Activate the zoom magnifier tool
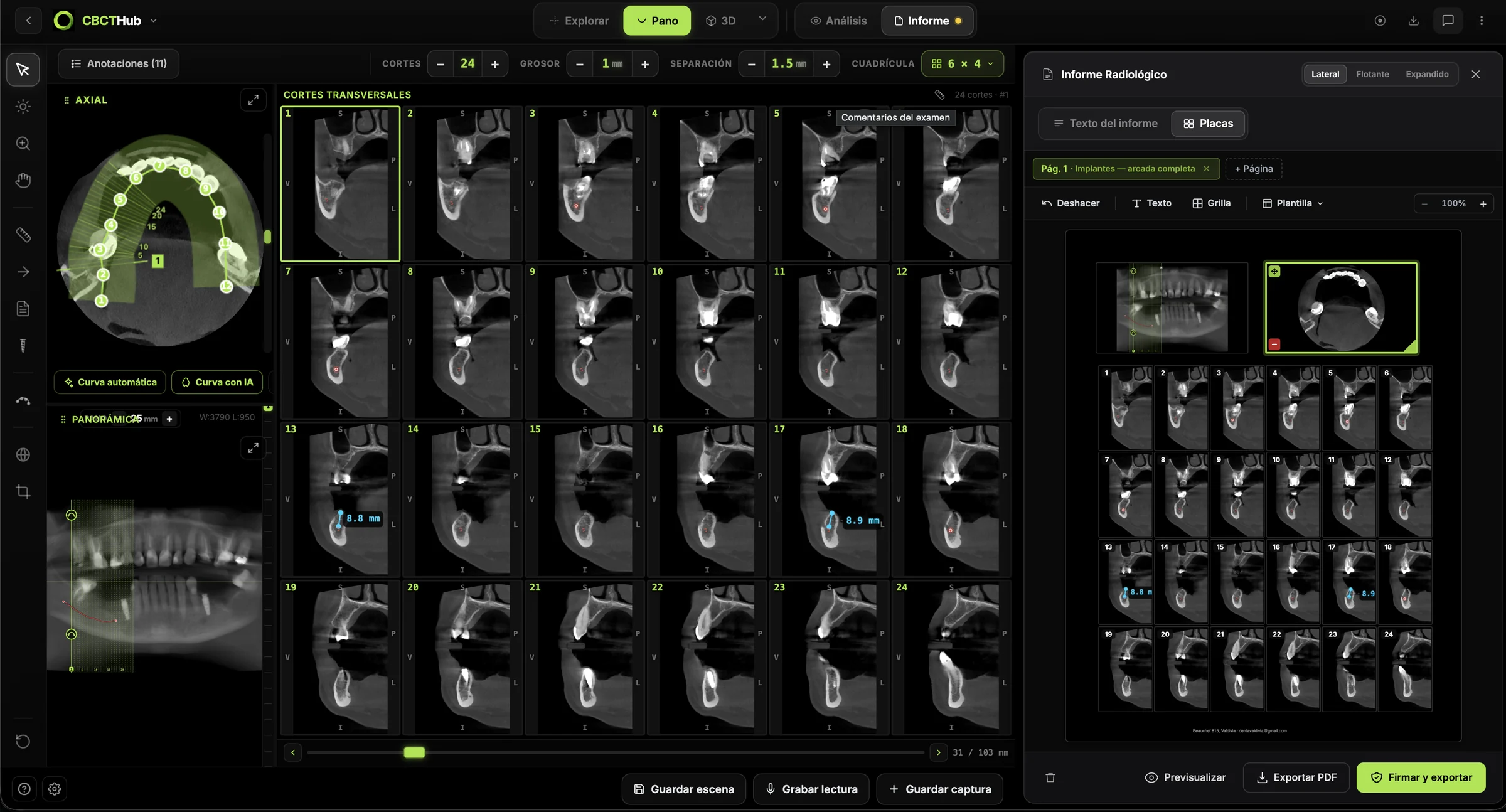1506x812 pixels. 23,144
